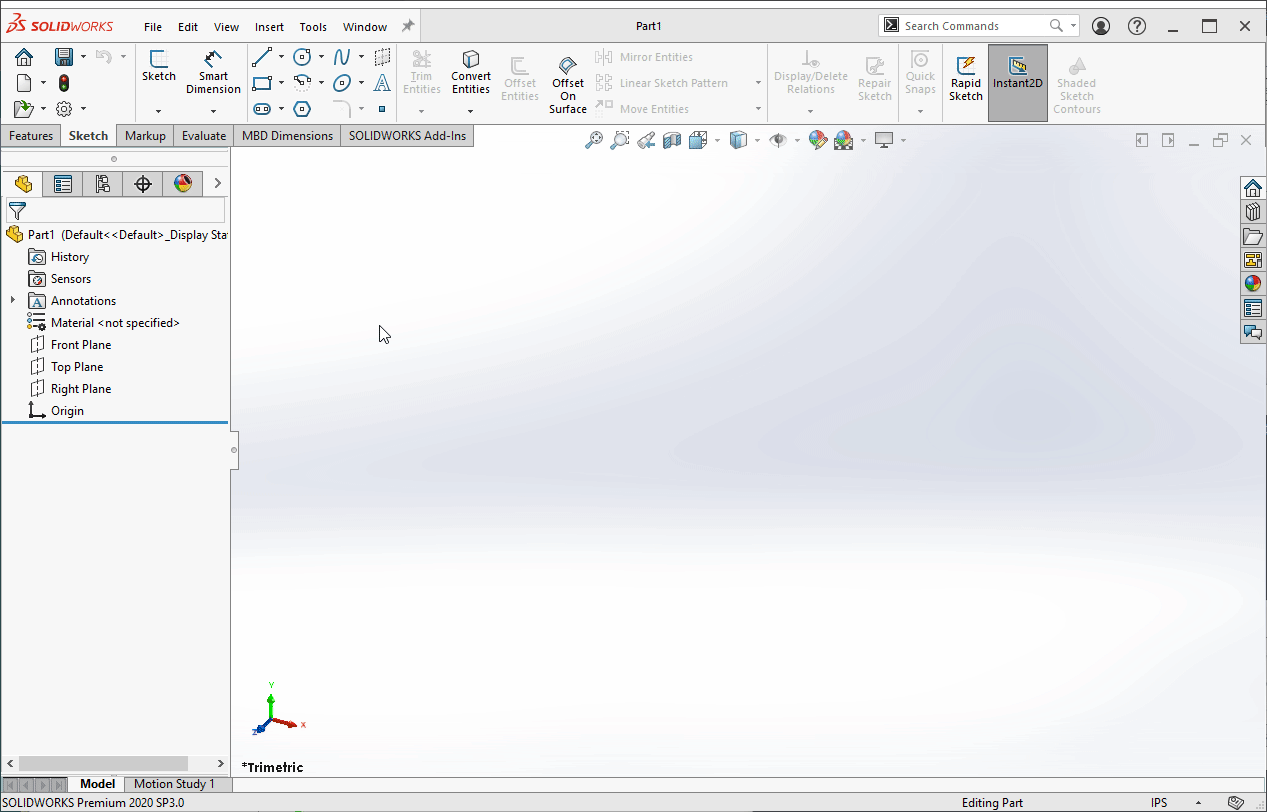
Task: Collapse task pane left arrow button
Action: (1142, 140)
